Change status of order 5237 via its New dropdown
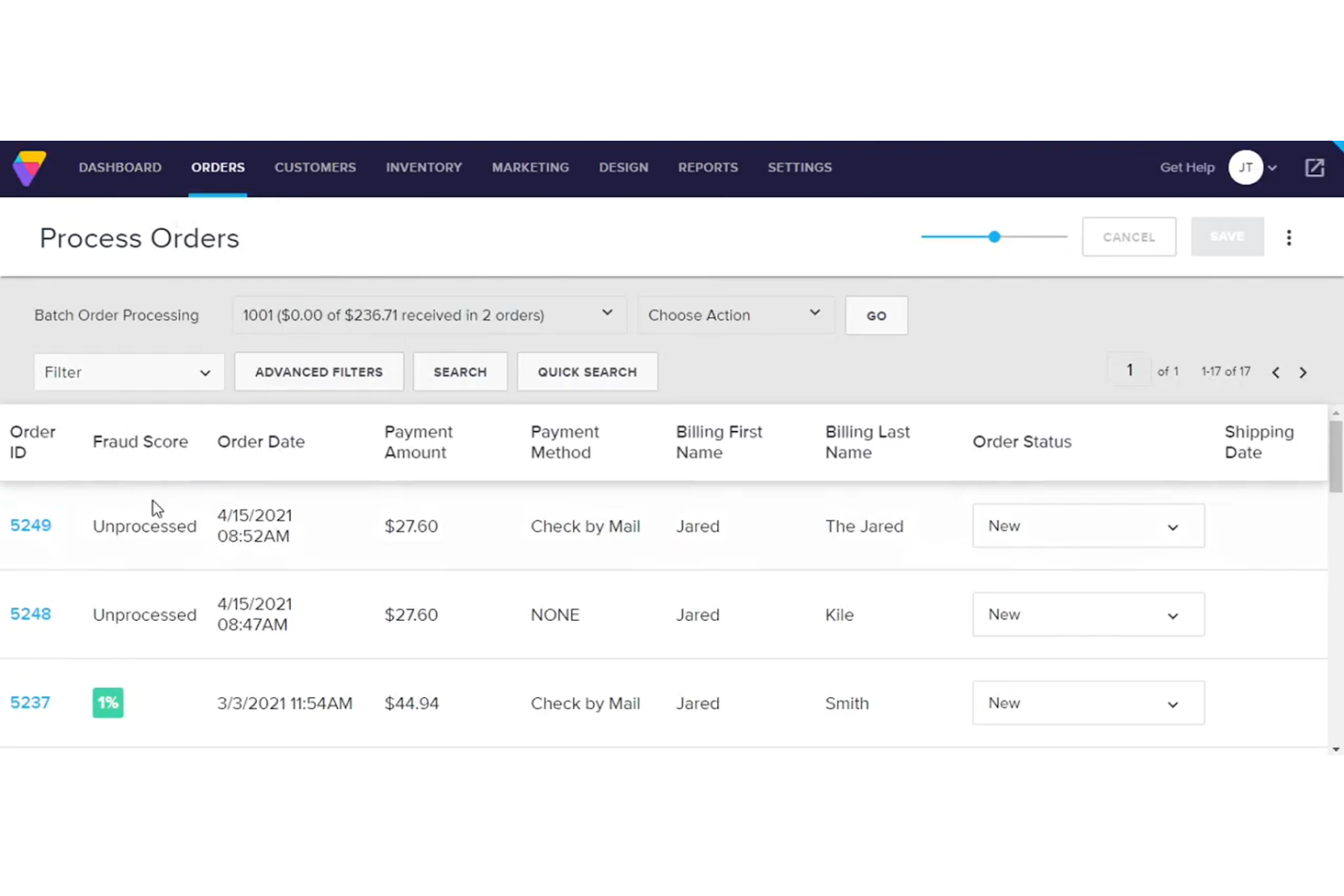1344x896 pixels. tap(1087, 703)
